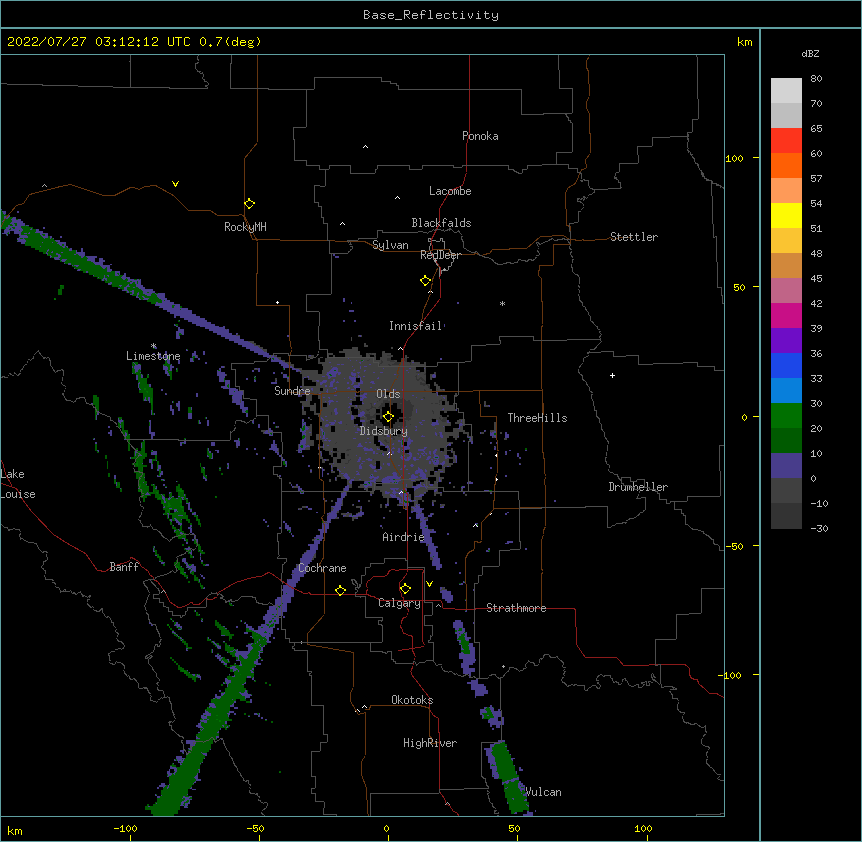The height and width of the screenshot is (842, 862).
Task: Select the Olds town label
Action: pyautogui.click(x=388, y=394)
